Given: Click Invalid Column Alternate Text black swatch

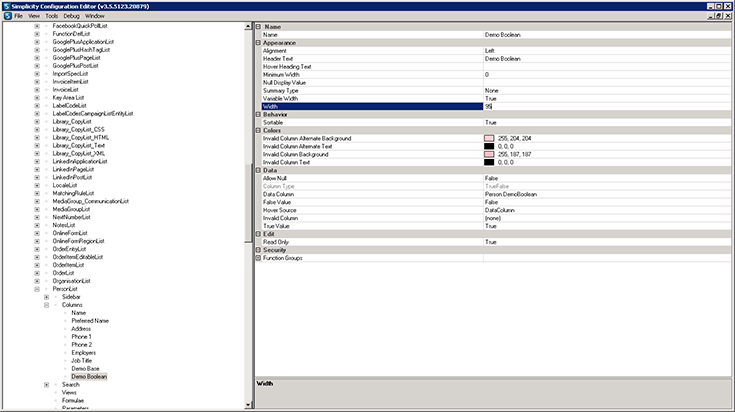Looking at the screenshot, I should 489,146.
